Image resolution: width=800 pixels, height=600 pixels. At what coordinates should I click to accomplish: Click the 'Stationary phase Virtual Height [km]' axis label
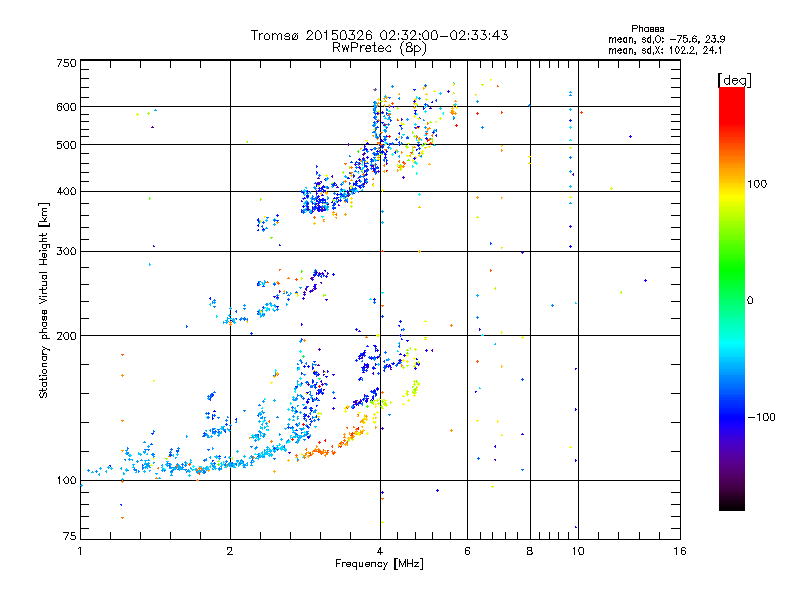pos(43,300)
